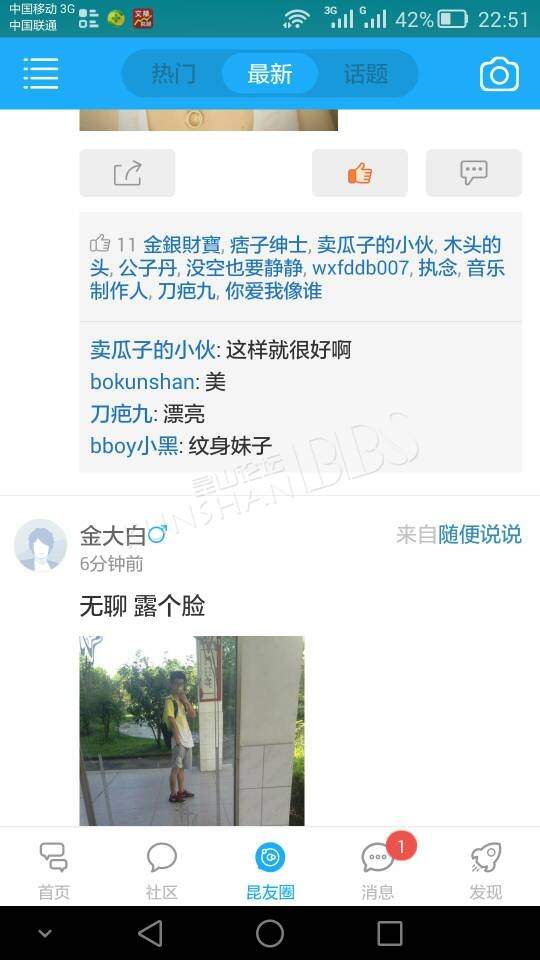Go to 首页 in bottom navigation

click(54, 870)
